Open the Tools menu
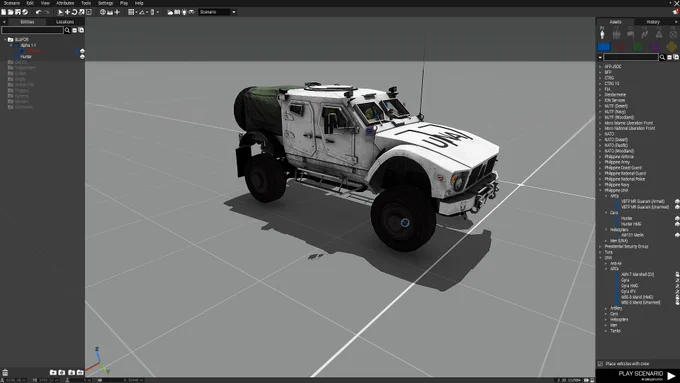This screenshot has width=680, height=383. (x=86, y=3)
